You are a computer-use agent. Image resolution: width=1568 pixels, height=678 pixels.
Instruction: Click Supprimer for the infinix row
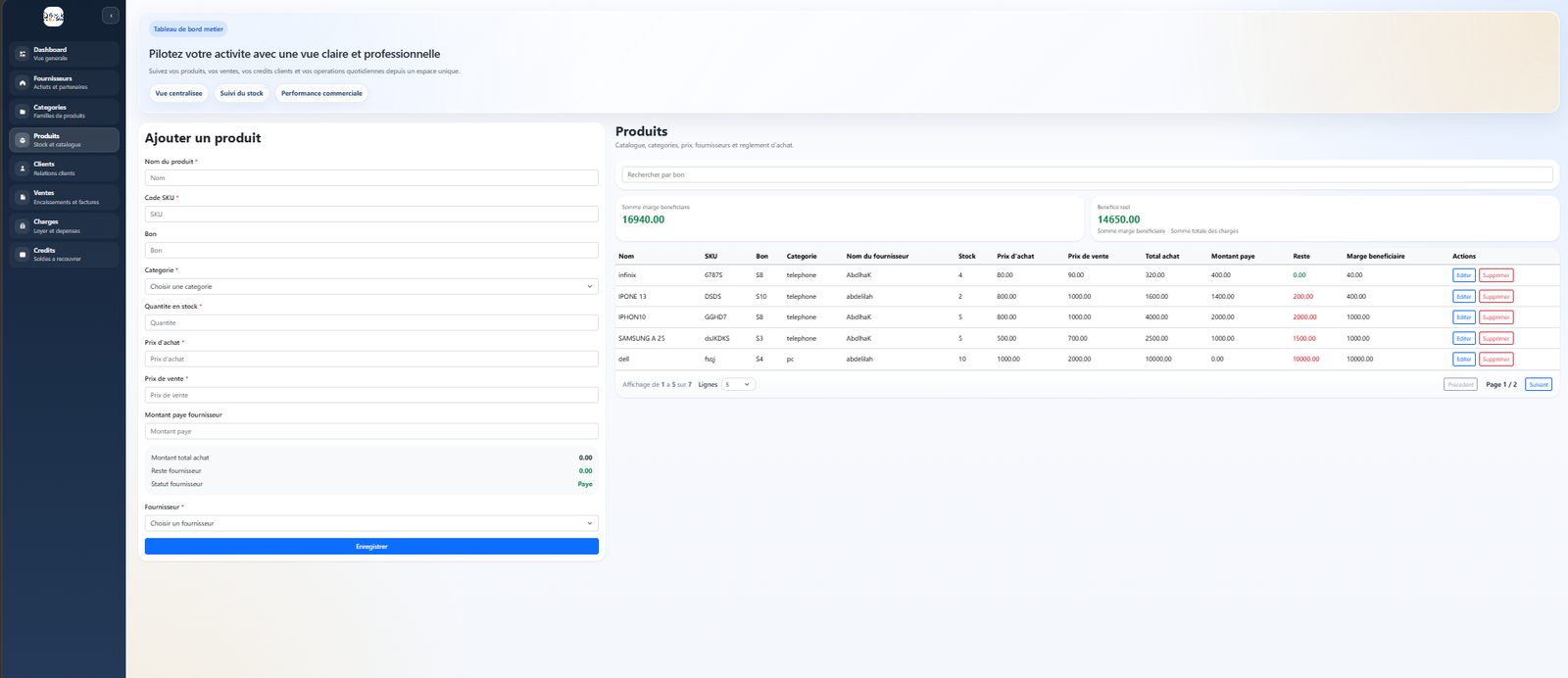coord(1495,275)
